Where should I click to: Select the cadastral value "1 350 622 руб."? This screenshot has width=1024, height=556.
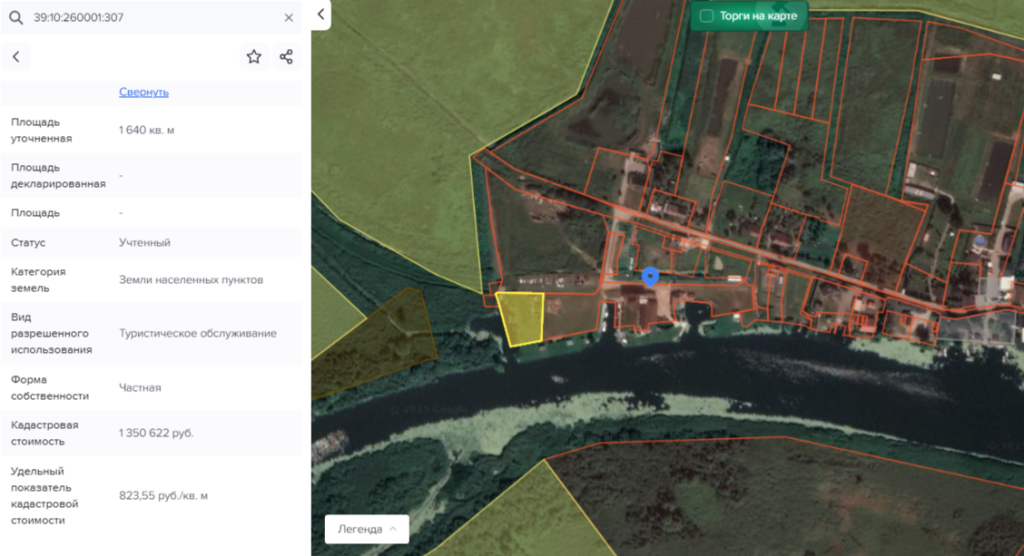click(156, 433)
